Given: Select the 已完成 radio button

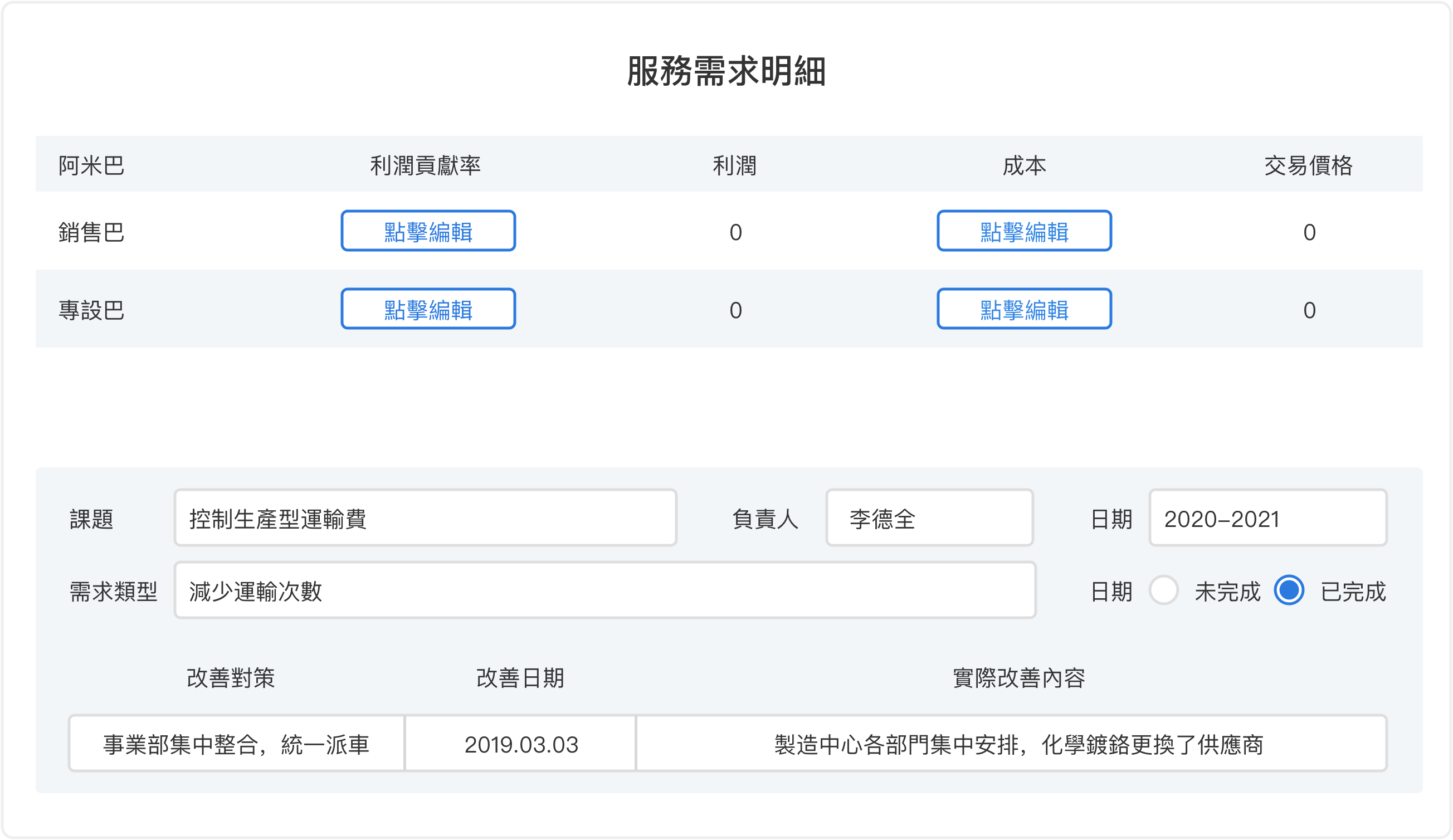Looking at the screenshot, I should (1289, 590).
